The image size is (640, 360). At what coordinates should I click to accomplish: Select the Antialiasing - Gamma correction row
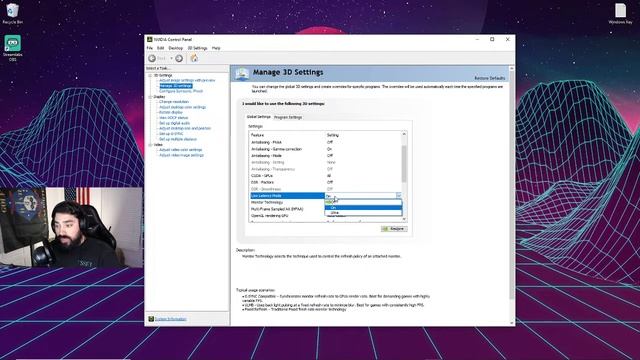[x=325, y=149]
